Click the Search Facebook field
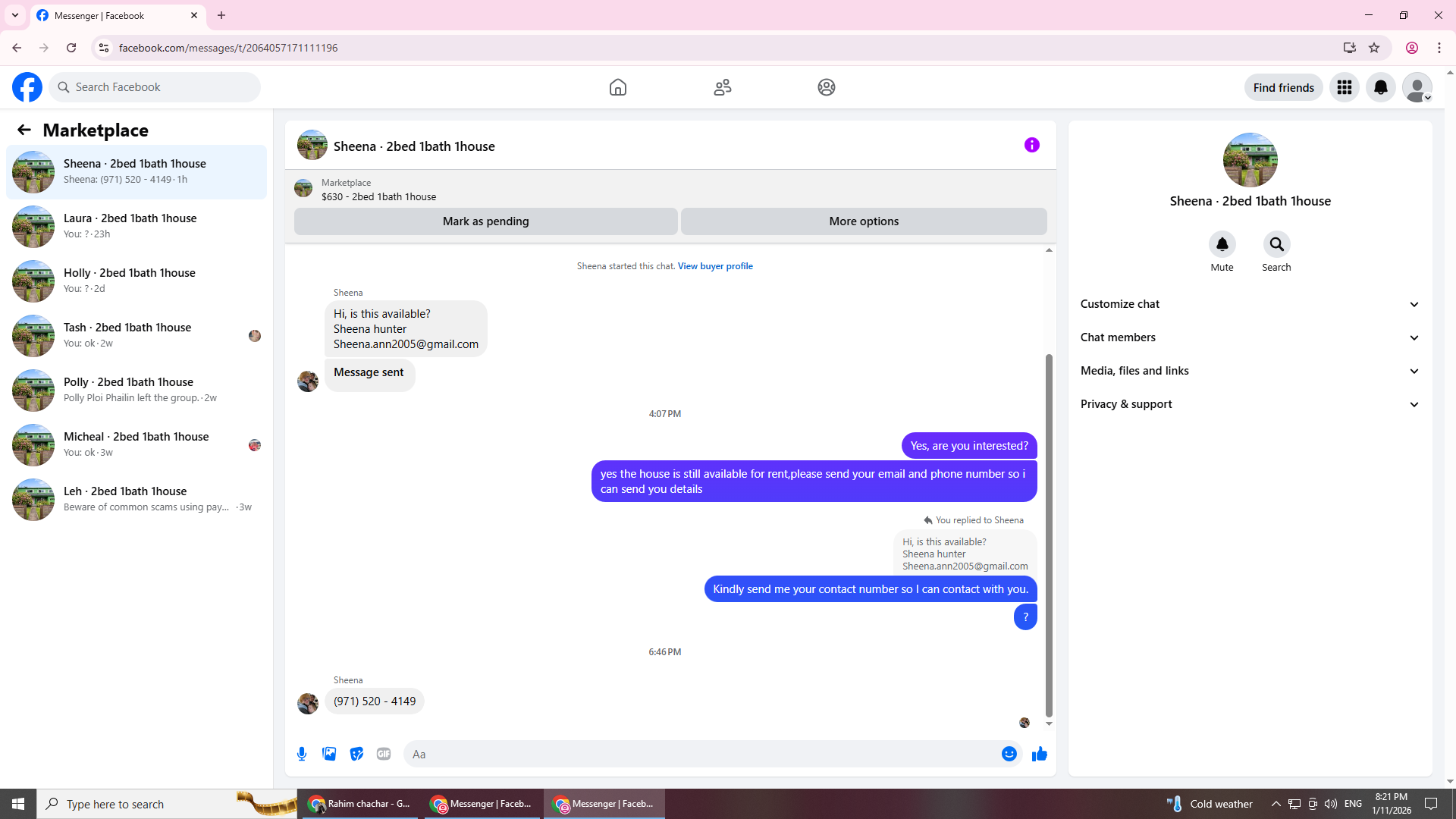The height and width of the screenshot is (819, 1456). [x=155, y=87]
